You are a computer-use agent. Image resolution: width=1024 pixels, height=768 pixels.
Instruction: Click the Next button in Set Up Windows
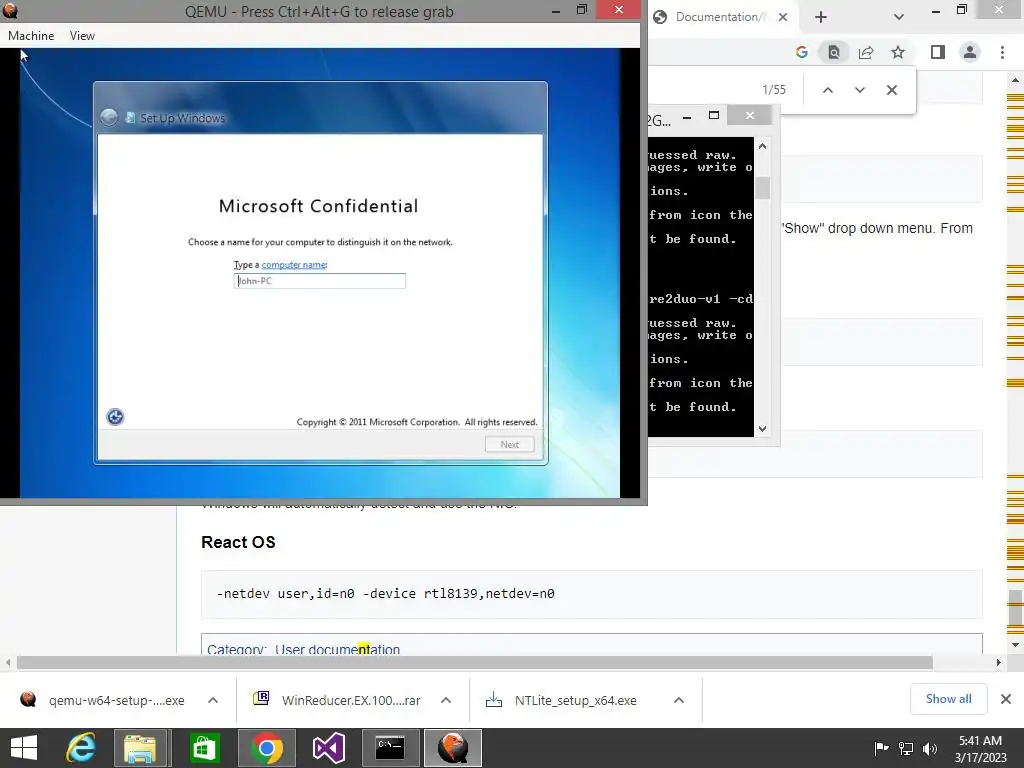click(x=509, y=445)
